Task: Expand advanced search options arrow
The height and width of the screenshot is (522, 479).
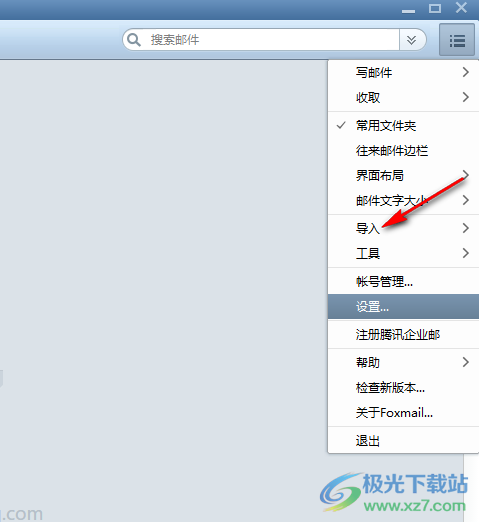Action: coord(412,40)
